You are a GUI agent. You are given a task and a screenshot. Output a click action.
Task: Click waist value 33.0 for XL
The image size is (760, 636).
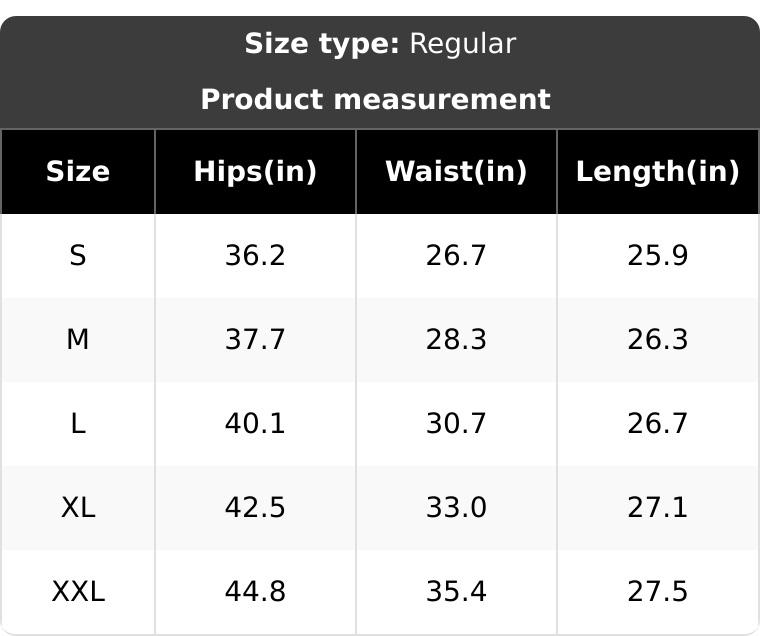456,508
